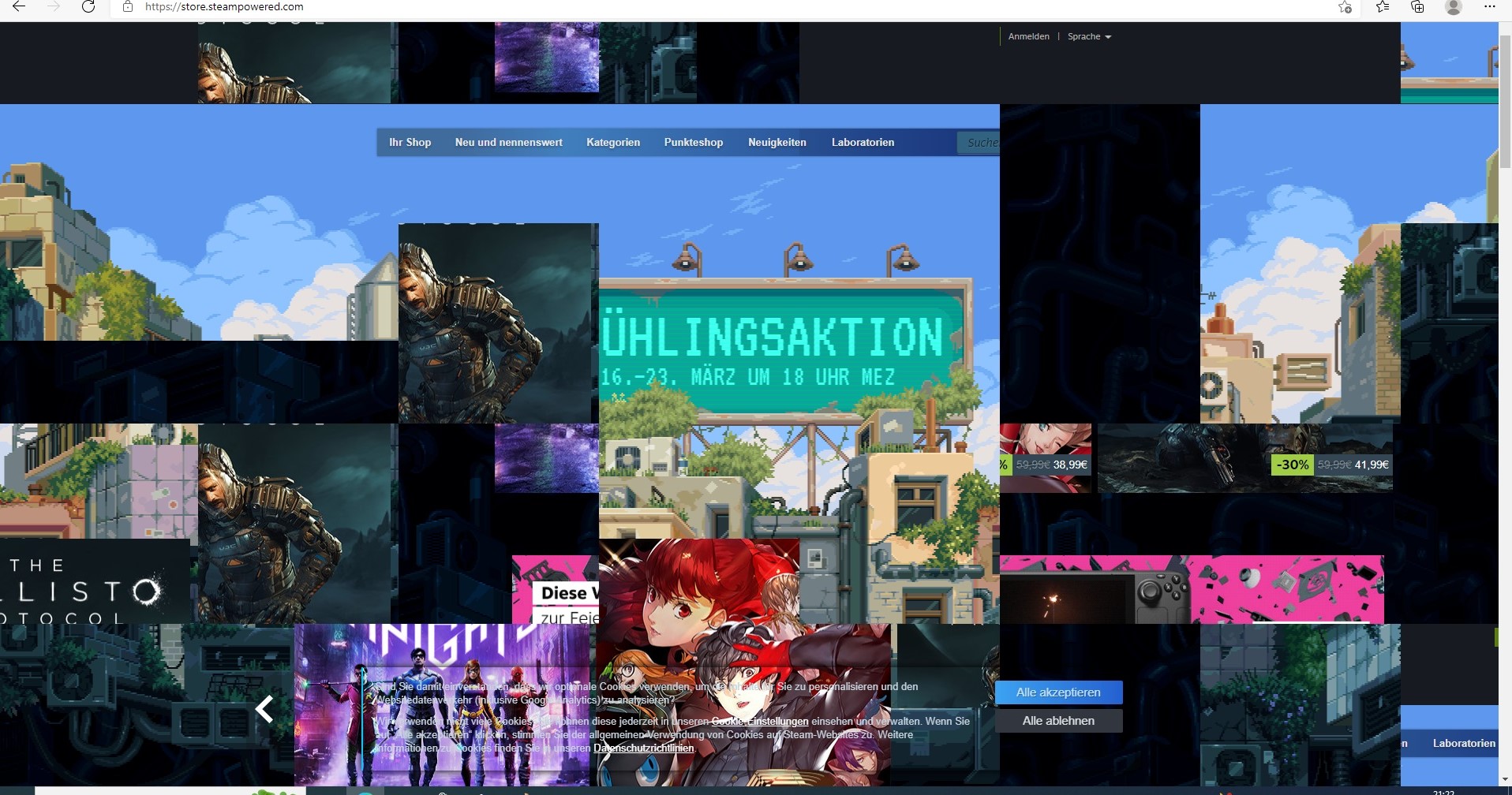The width and height of the screenshot is (1512, 795).
Task: Open the purple Gotham Knights artwork
Action: coord(442,704)
